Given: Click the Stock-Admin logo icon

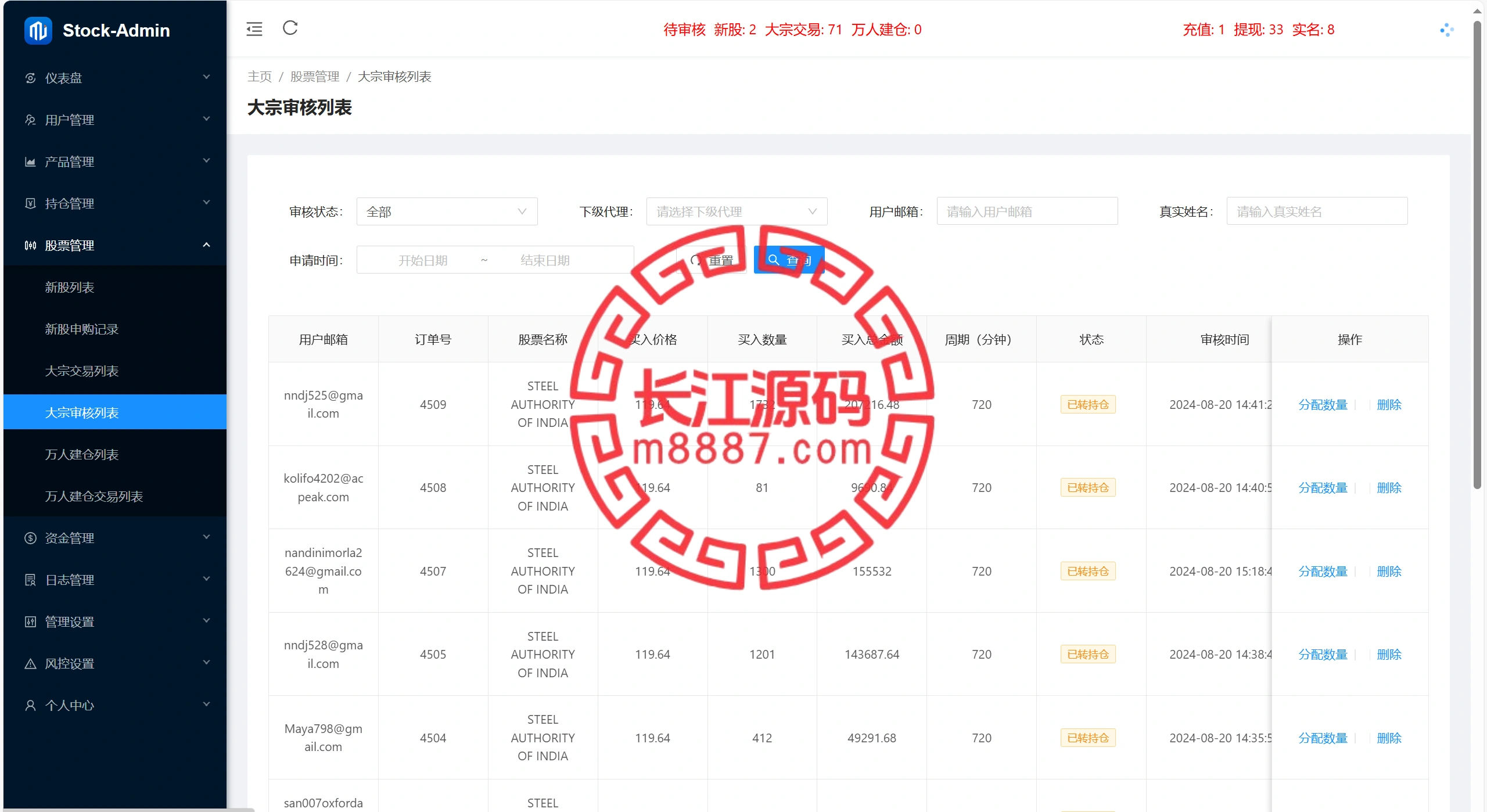Looking at the screenshot, I should point(38,30).
